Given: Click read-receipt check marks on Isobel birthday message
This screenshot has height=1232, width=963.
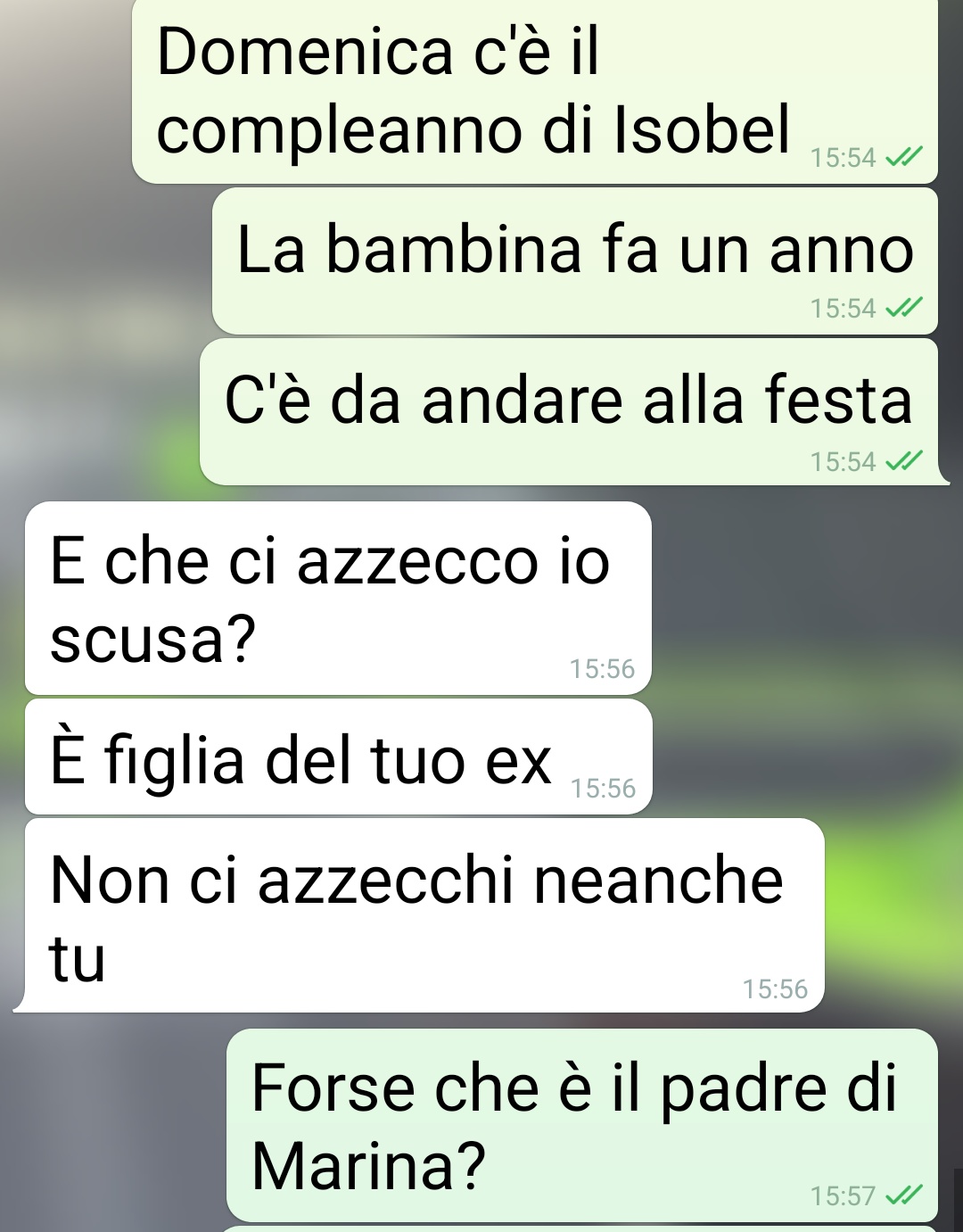Looking at the screenshot, I should click(903, 157).
